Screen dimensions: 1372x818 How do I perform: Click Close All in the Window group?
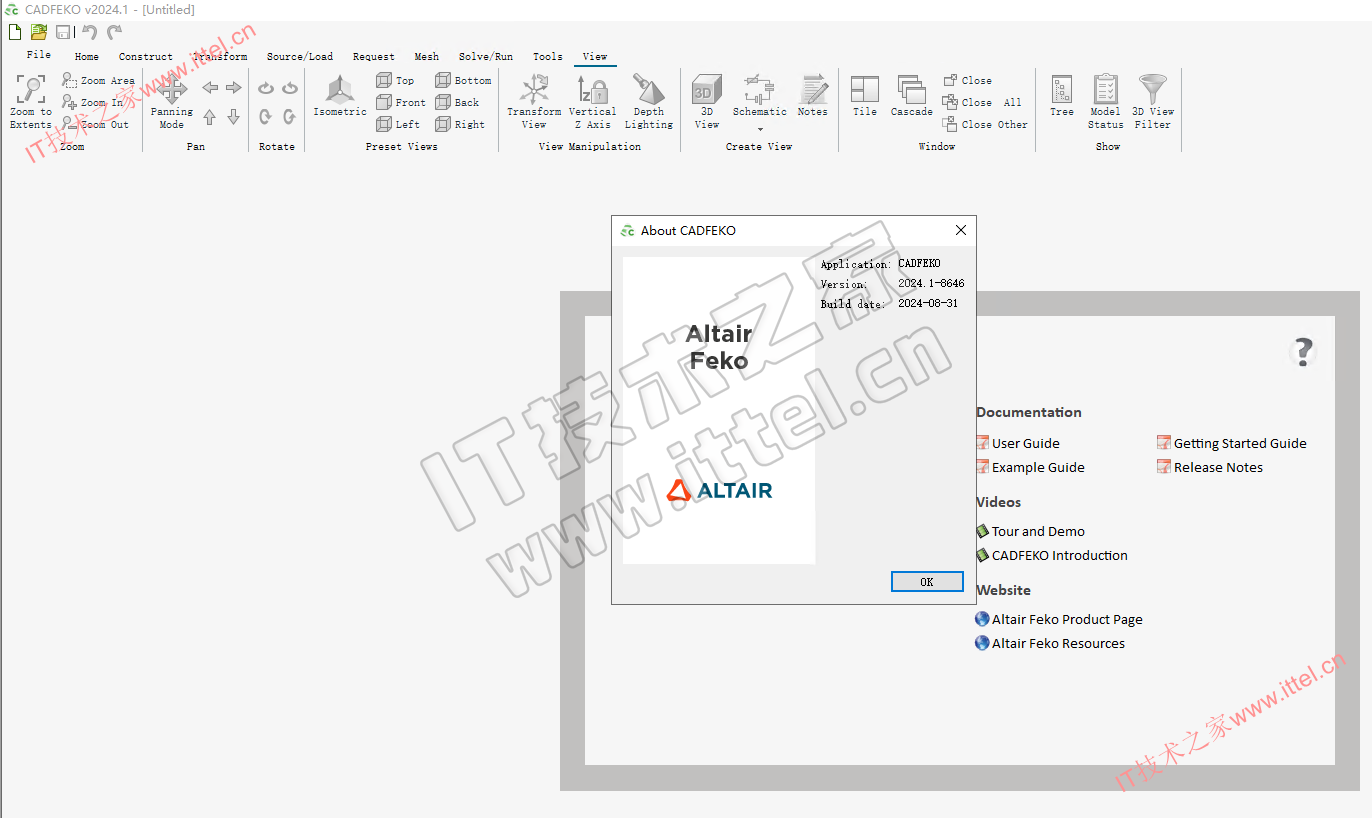point(982,102)
